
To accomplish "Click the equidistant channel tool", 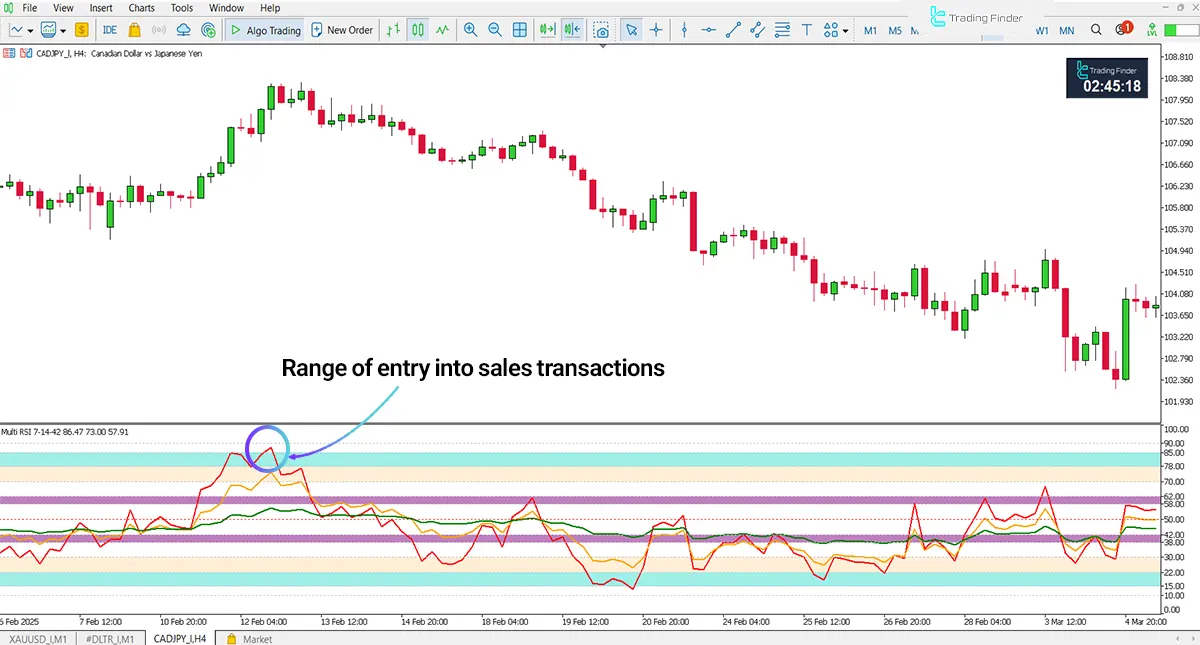I will tap(757, 29).
